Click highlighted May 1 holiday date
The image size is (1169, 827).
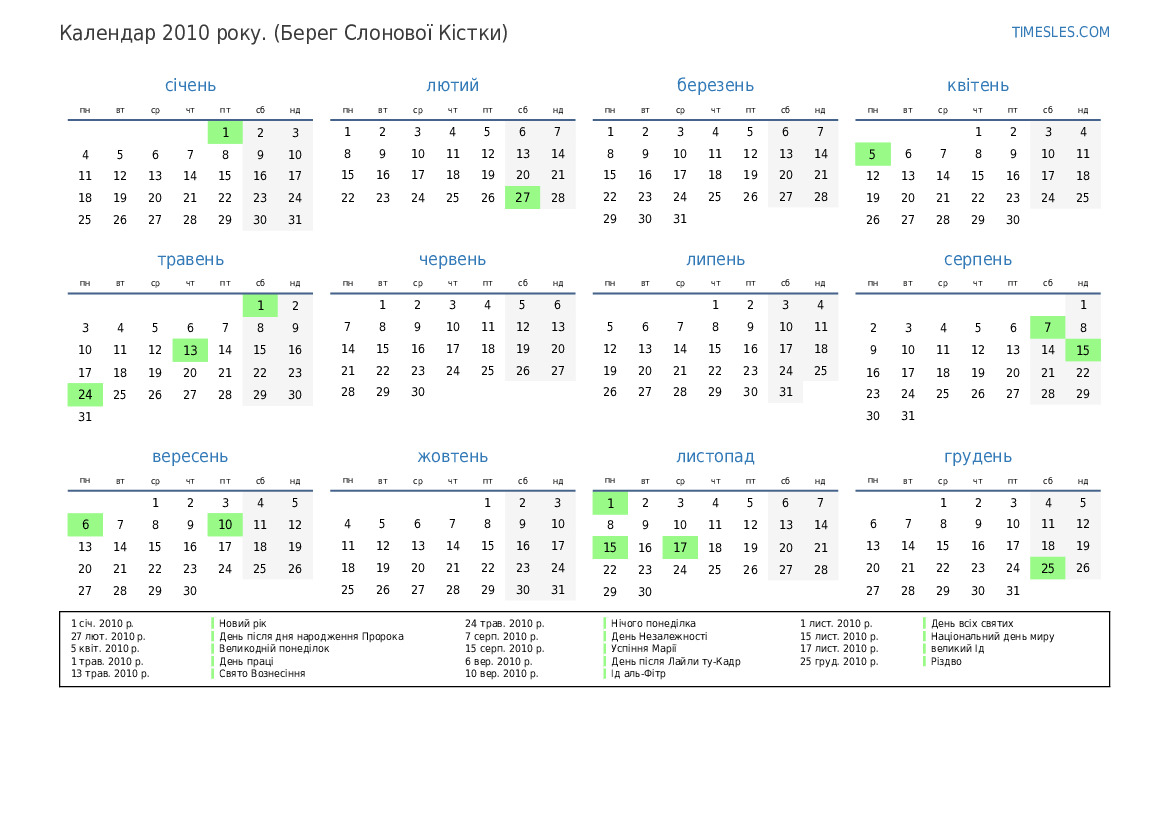click(260, 306)
